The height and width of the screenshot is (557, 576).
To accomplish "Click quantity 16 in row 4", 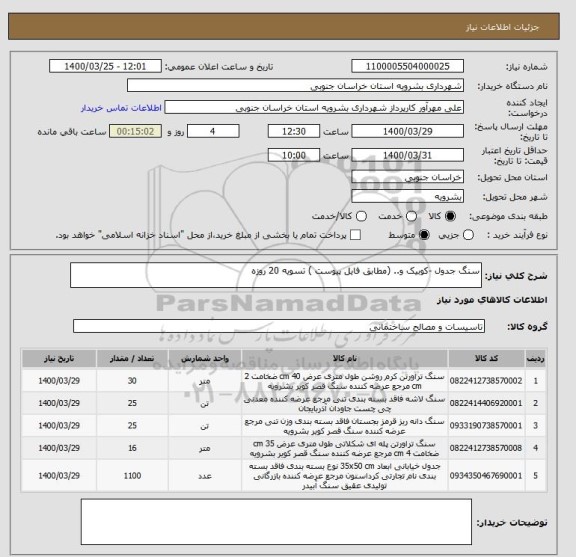I will pyautogui.click(x=132, y=448).
